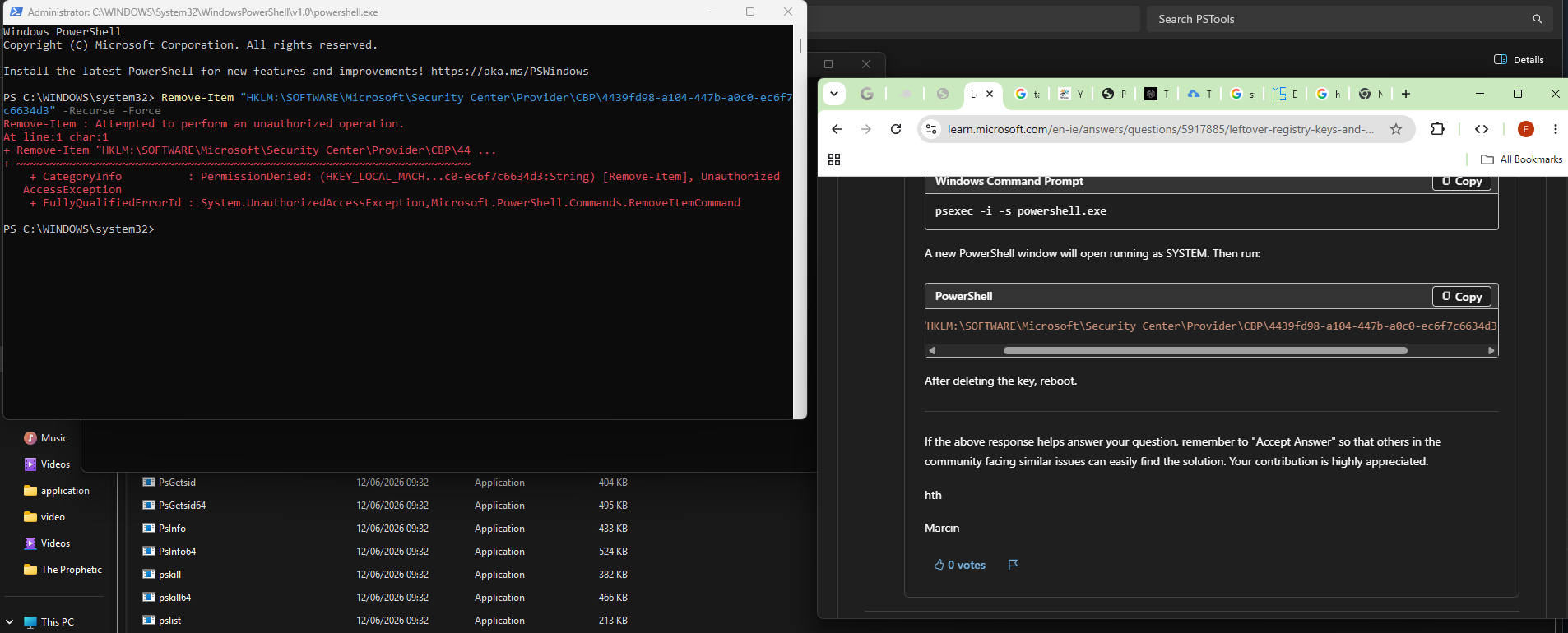This screenshot has height=633, width=1568.
Task: Close the background Explorer tab with X
Action: [865, 64]
